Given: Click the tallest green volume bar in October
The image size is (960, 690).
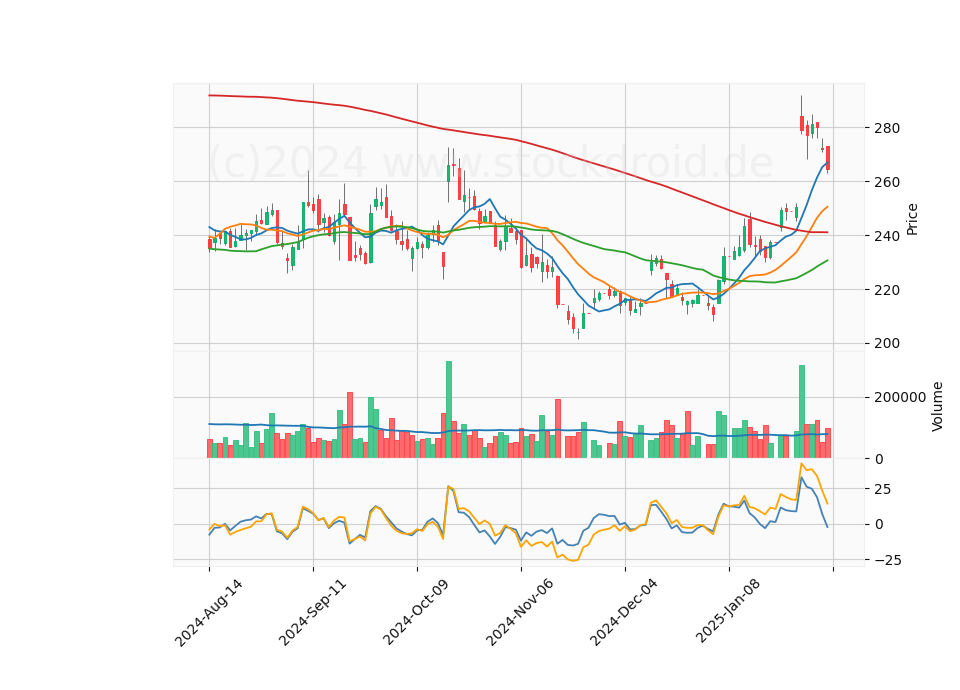Looking at the screenshot, I should click(449, 410).
